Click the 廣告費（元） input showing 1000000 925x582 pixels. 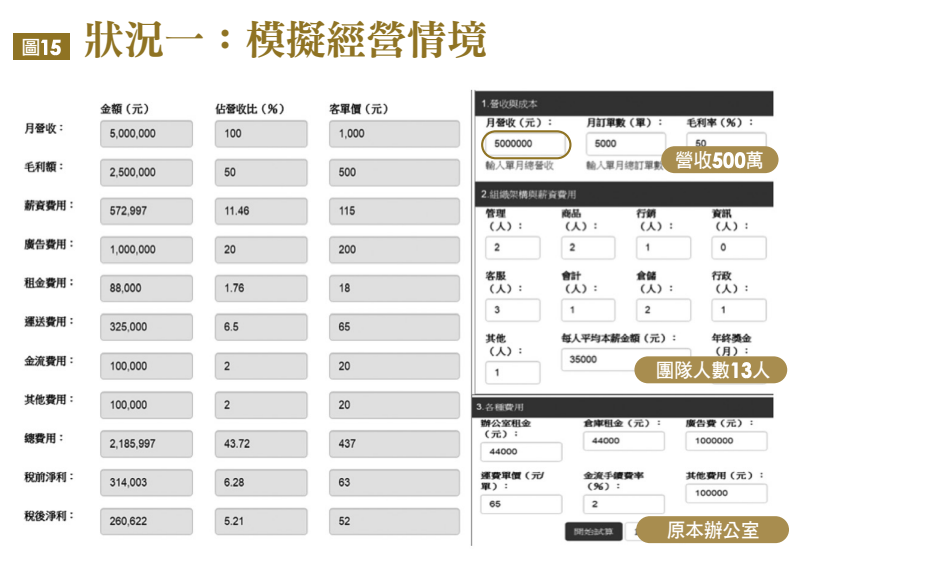[726, 441]
